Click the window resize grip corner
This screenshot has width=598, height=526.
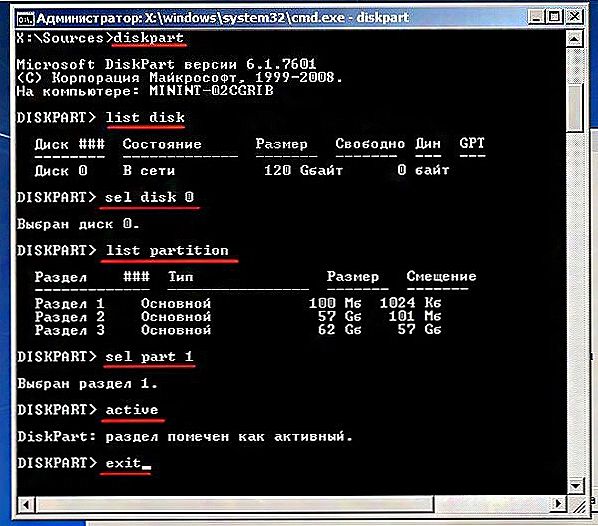tap(576, 505)
